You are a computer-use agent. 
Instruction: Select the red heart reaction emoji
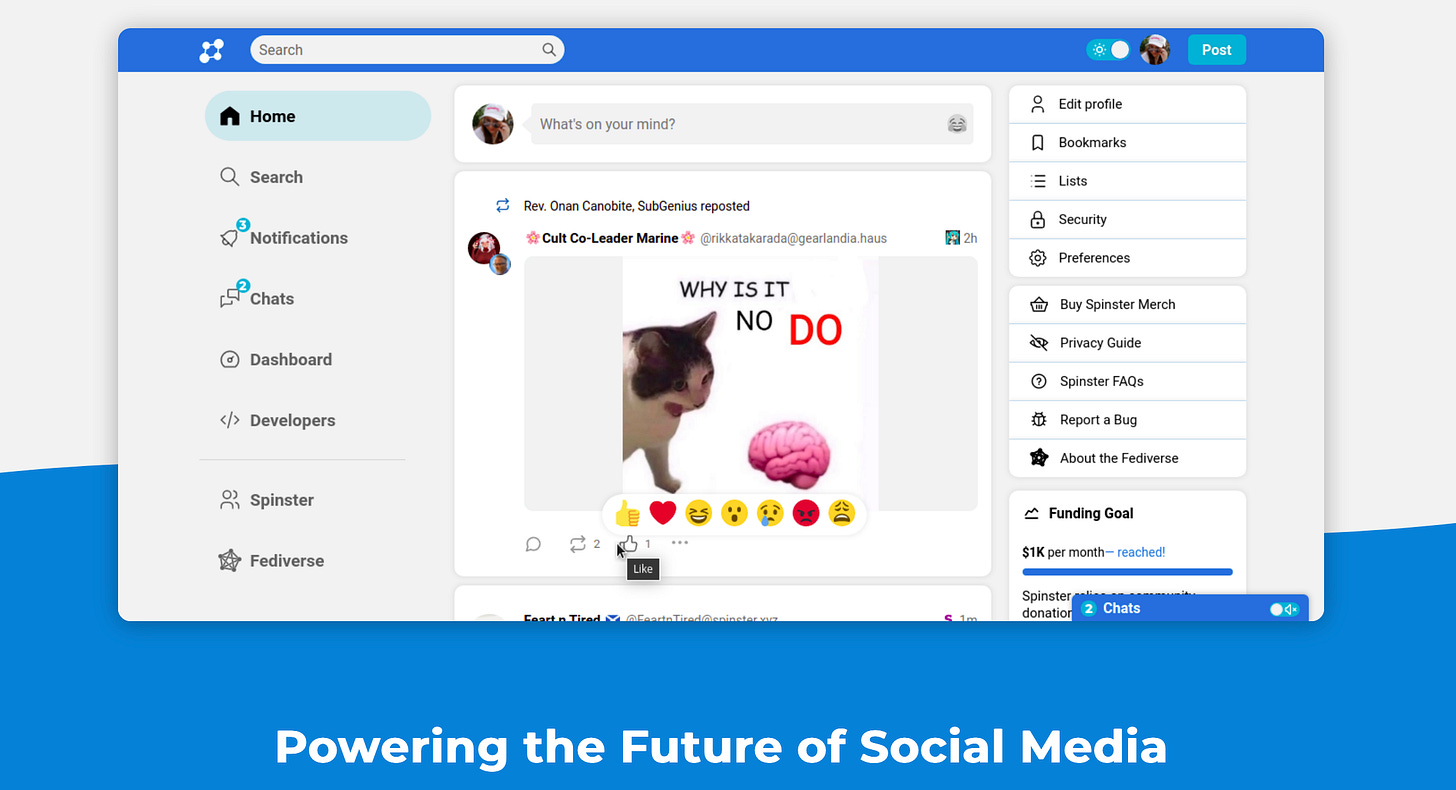tap(663, 513)
